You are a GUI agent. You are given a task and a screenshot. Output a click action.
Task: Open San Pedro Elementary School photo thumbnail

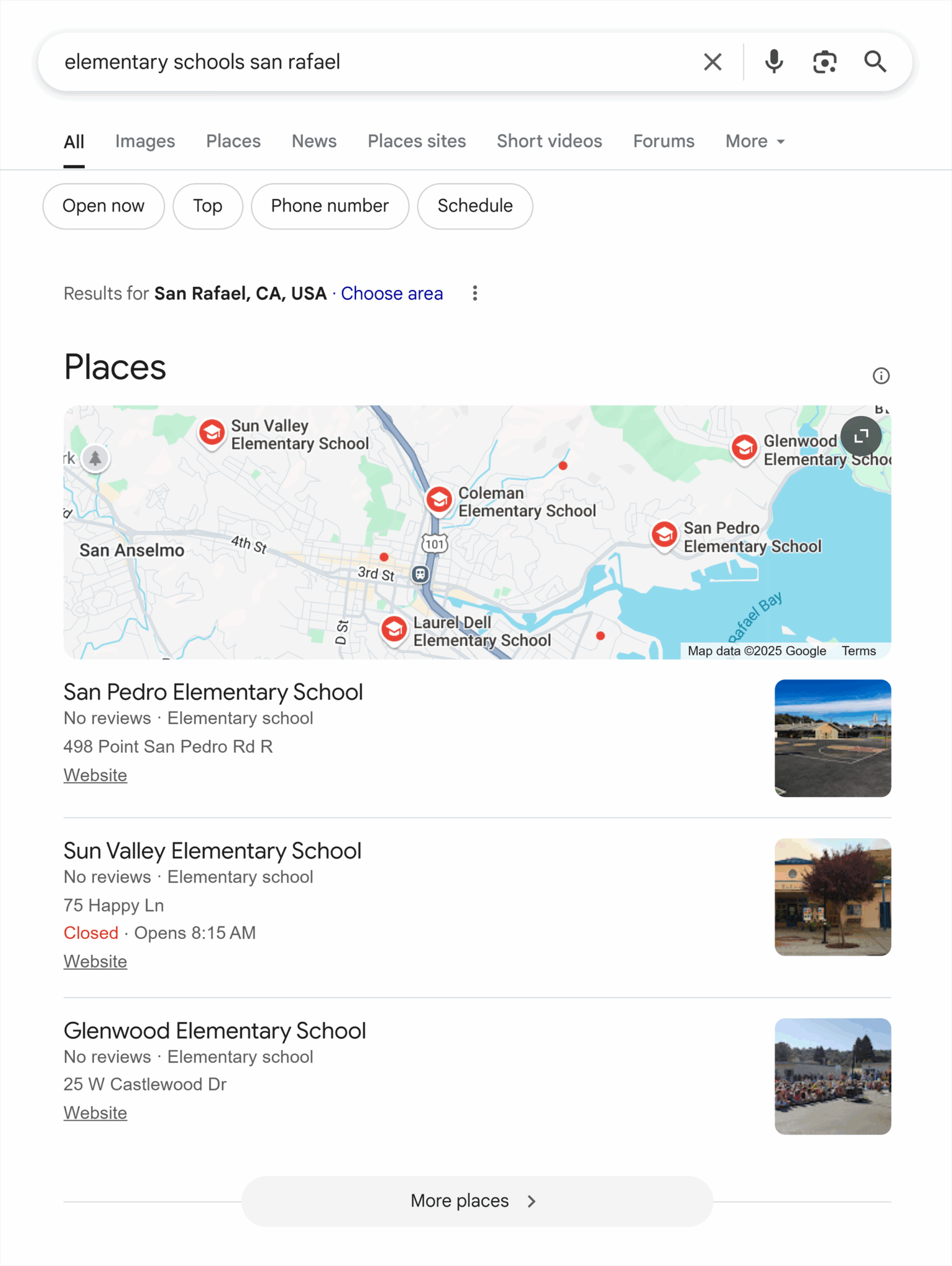(x=833, y=738)
